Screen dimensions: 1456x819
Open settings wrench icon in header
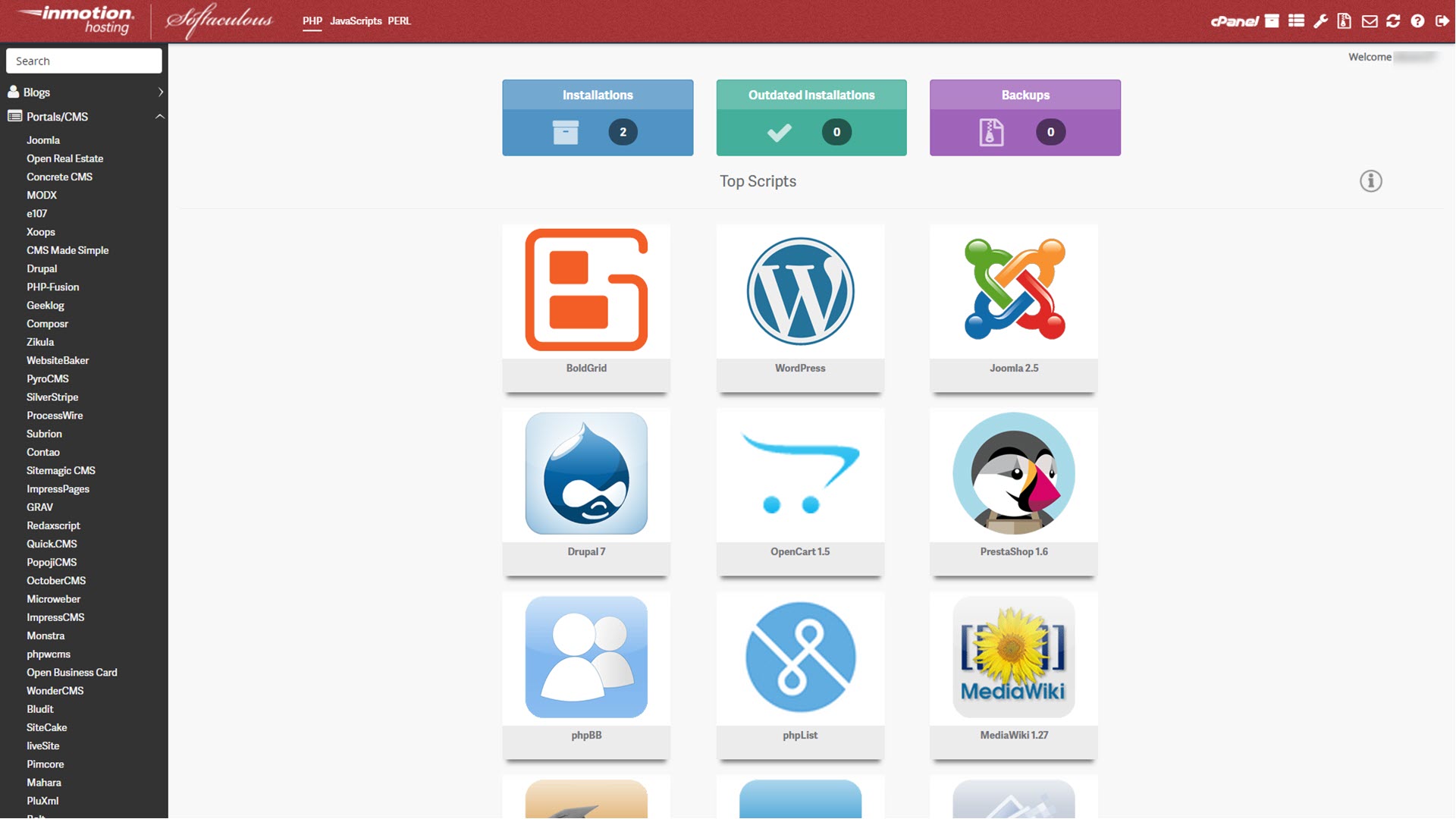click(x=1320, y=21)
